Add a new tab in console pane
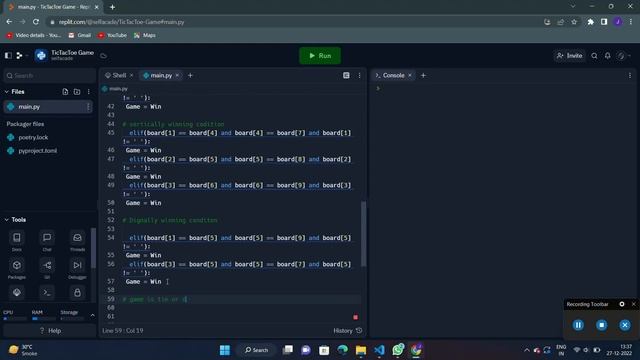The width and height of the screenshot is (640, 360). pyautogui.click(x=423, y=75)
